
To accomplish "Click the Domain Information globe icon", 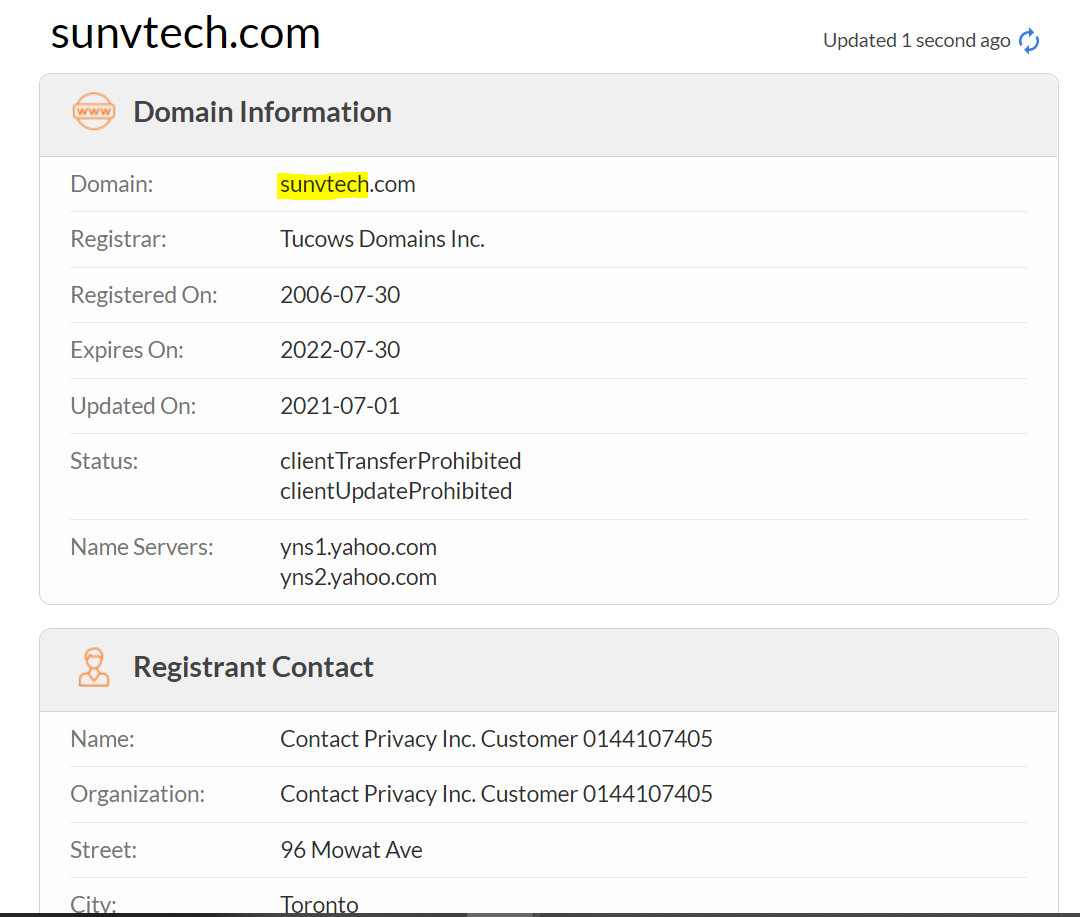I will click(x=93, y=111).
